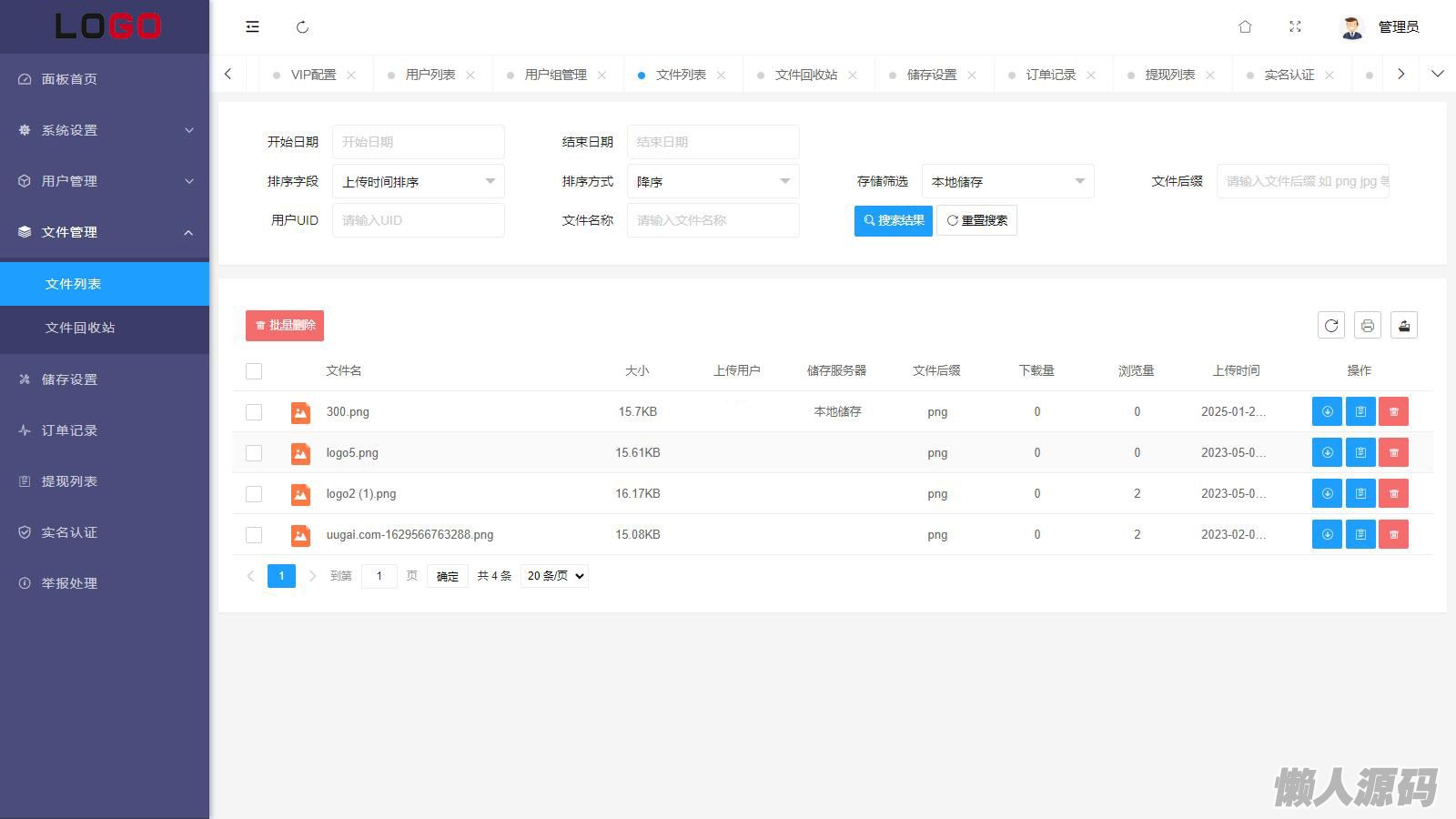
Task: Expand the 系统设置 sidebar menu
Action: tap(105, 130)
